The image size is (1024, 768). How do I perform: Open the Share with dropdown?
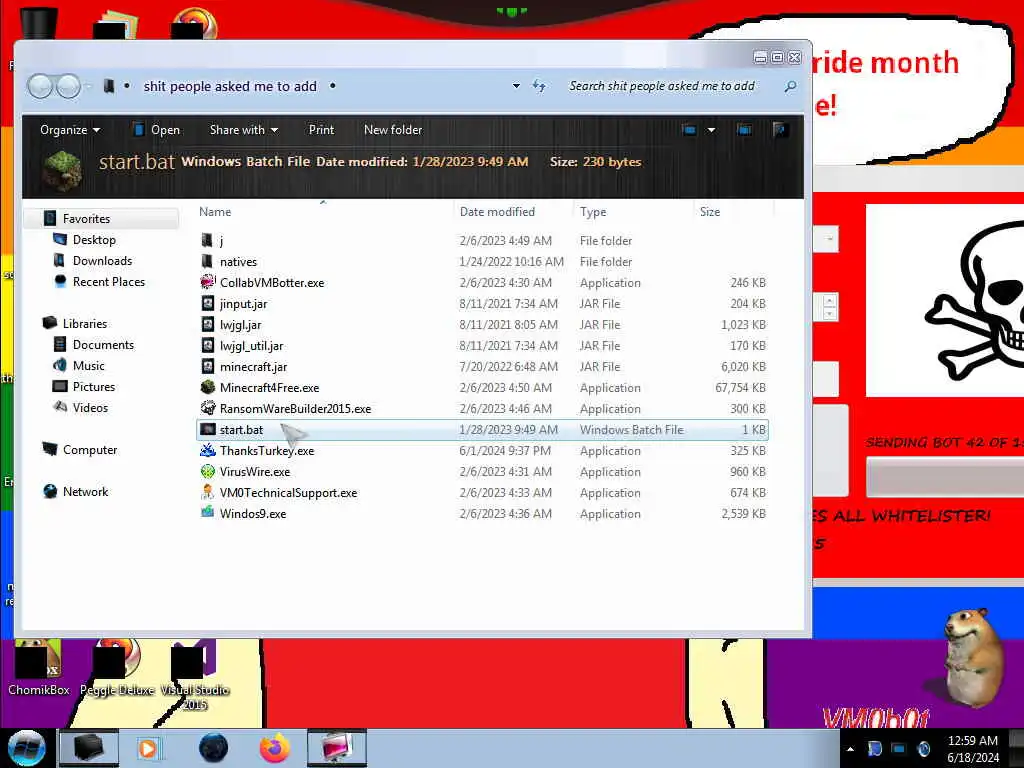click(x=244, y=130)
